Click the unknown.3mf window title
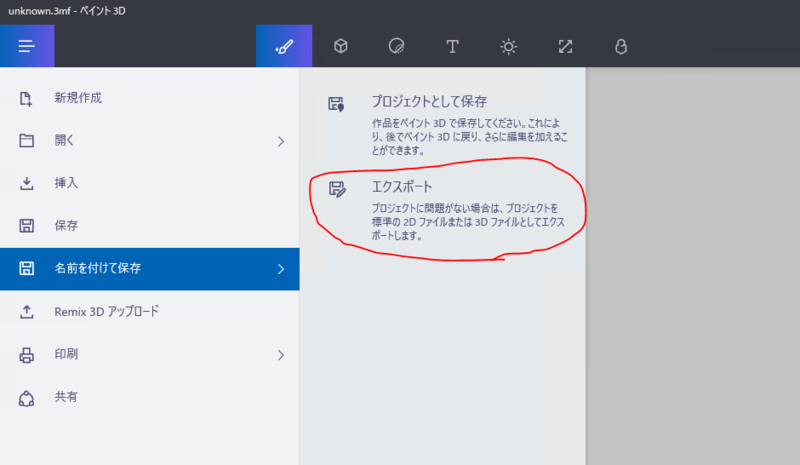Image resolution: width=800 pixels, height=465 pixels. coord(67,11)
